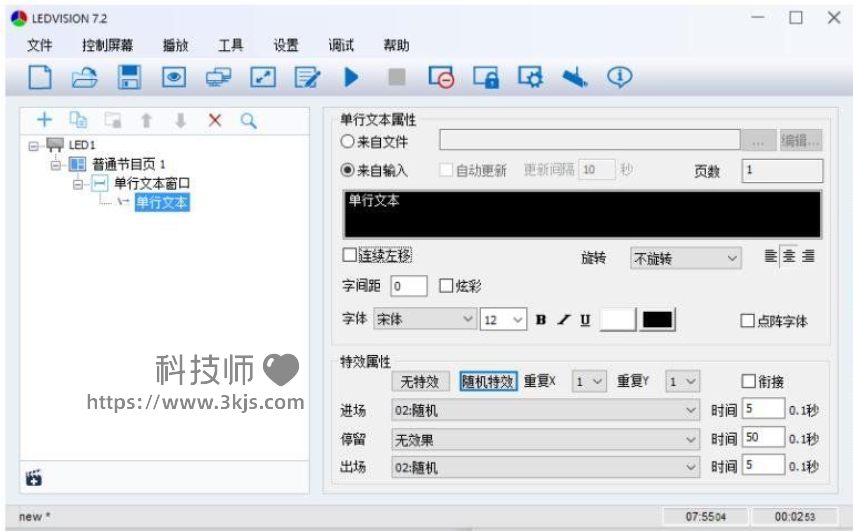This screenshot has width=853, height=531.
Task: Toggle underline U formatting
Action: 585,320
